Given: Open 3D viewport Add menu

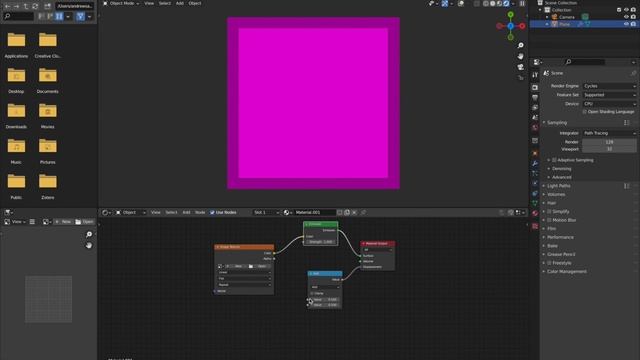Looking at the screenshot, I should point(180,3).
